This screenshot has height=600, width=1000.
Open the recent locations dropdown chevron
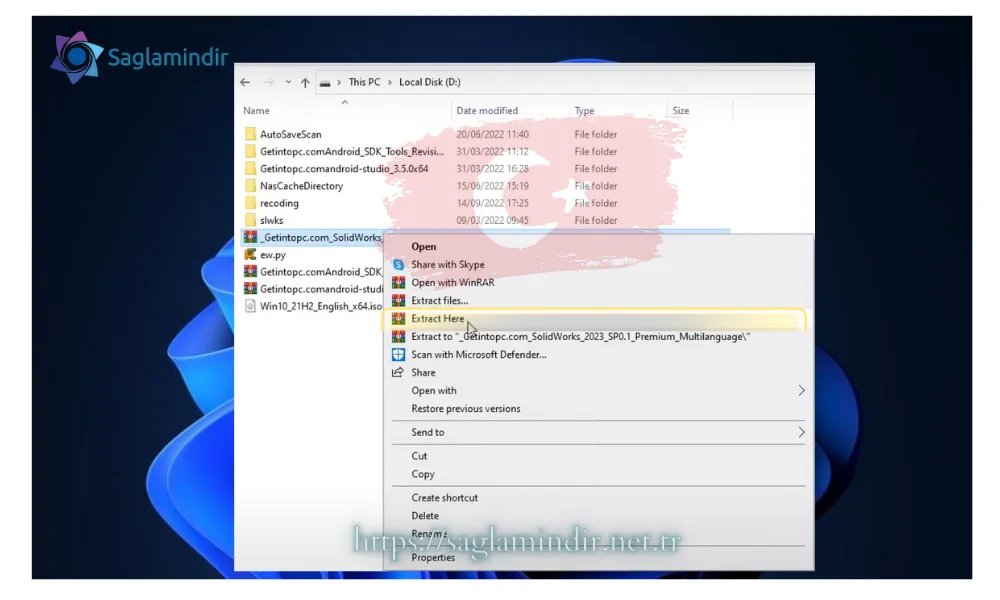(288, 82)
